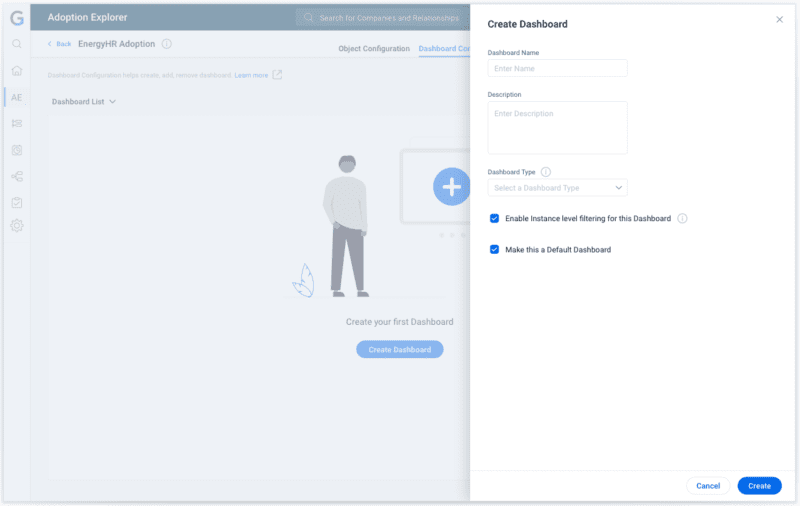800x506 pixels.
Task: Select the AE Adoption Explorer sidebar icon
Action: 17,97
